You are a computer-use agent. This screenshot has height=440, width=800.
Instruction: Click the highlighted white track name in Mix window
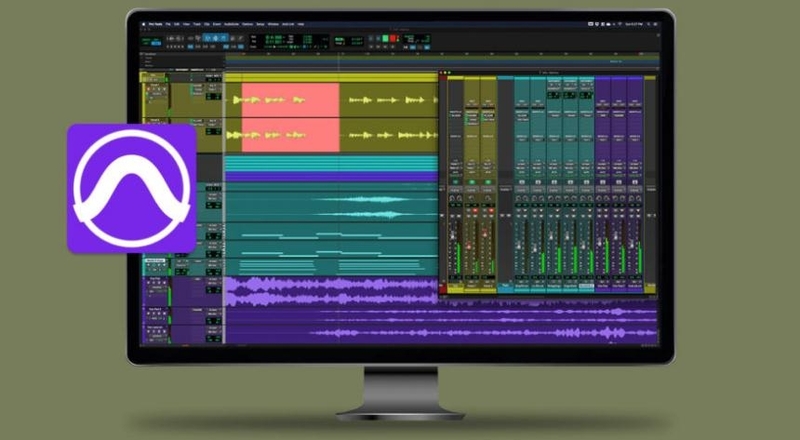tap(586, 286)
